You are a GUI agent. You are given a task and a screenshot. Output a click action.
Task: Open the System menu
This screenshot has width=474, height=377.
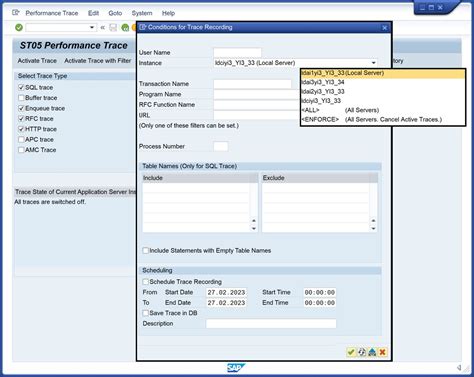tap(142, 13)
